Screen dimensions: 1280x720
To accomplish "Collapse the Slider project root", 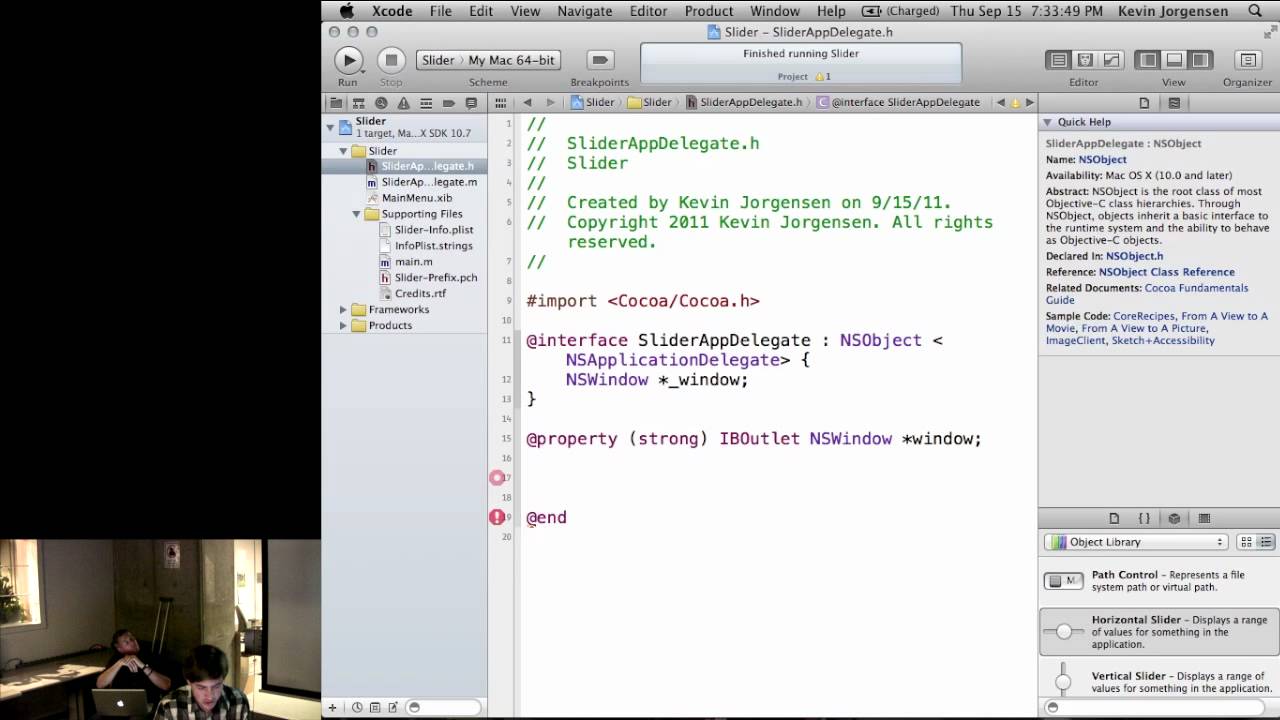I will [x=329, y=127].
